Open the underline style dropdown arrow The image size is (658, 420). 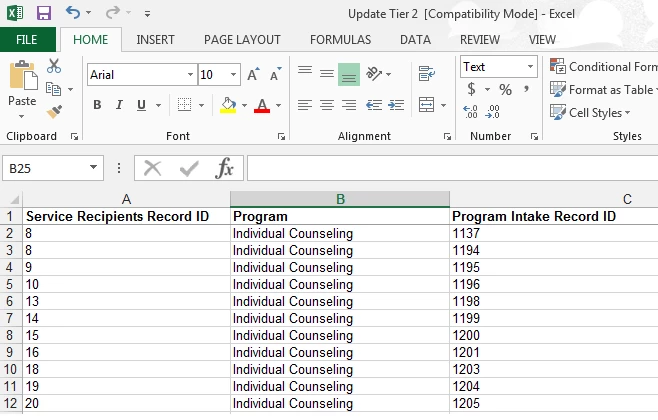tap(158, 105)
